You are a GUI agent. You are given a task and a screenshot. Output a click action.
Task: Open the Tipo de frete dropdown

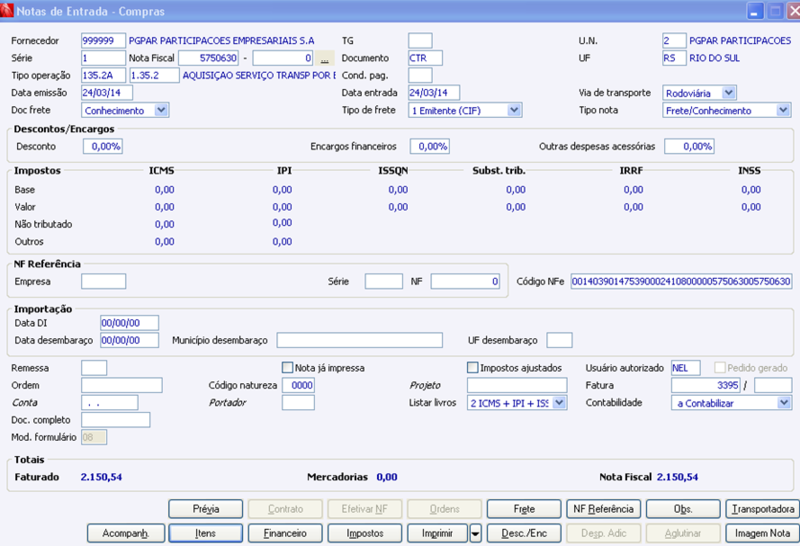pyautogui.click(x=514, y=110)
